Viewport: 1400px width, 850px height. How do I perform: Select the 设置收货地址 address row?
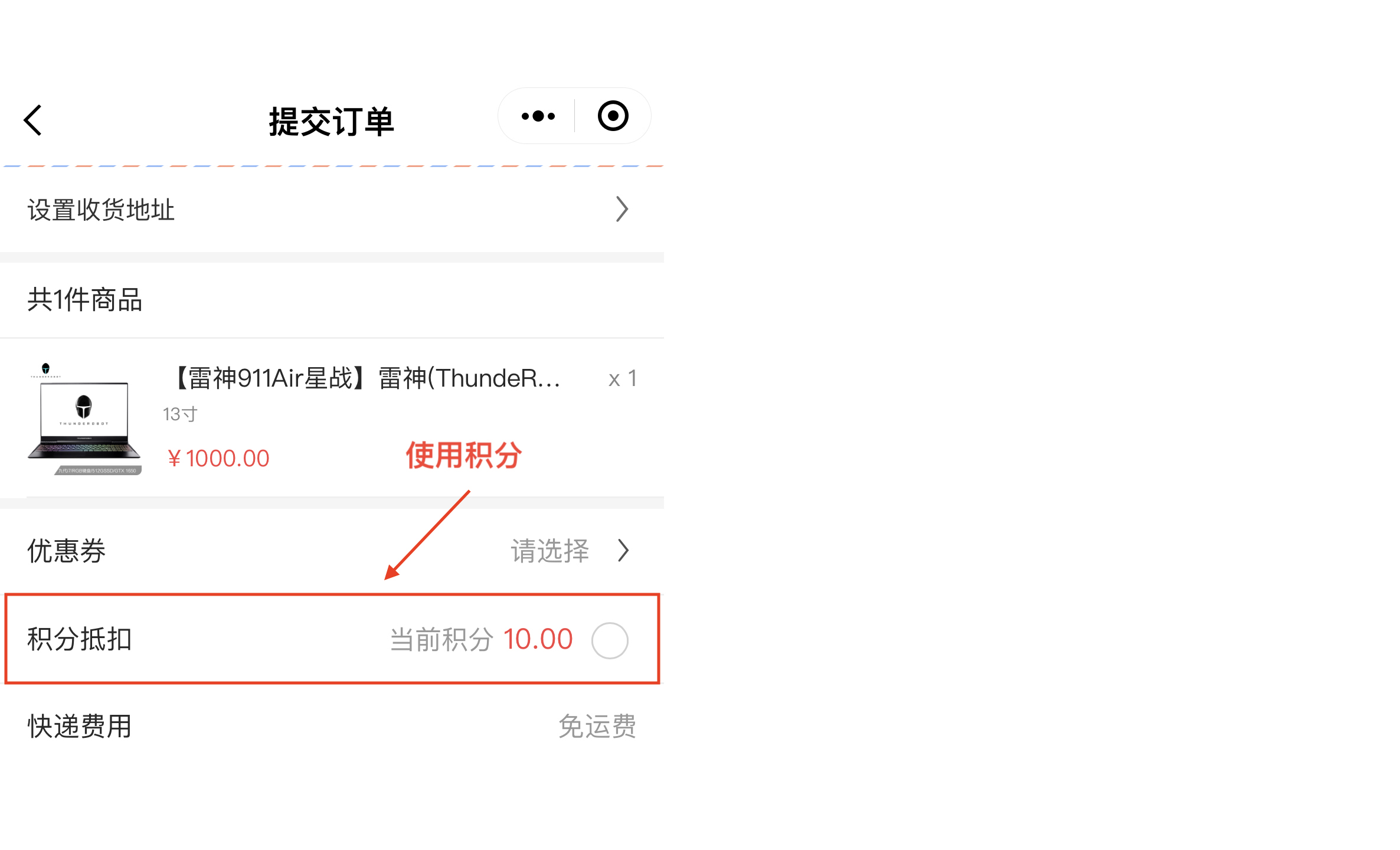(101, 210)
